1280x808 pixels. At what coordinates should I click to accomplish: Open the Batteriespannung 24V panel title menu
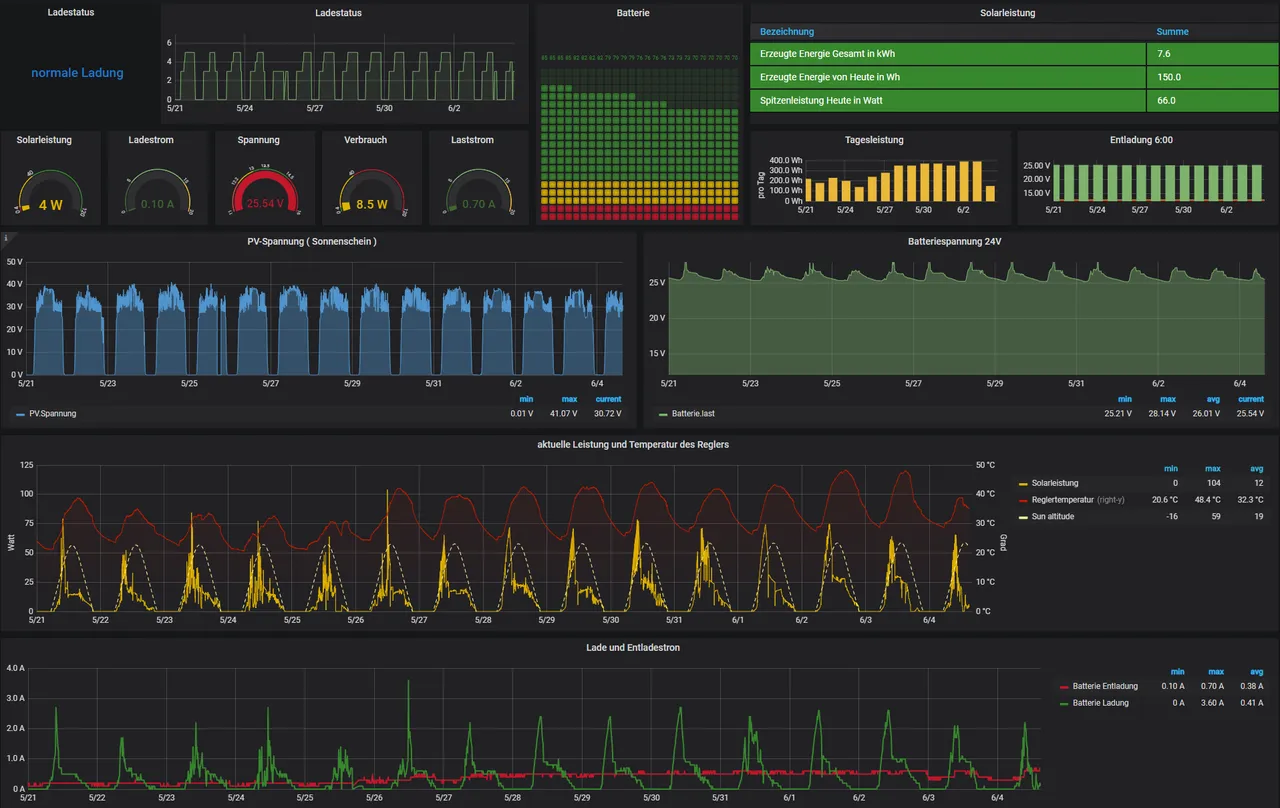956,242
